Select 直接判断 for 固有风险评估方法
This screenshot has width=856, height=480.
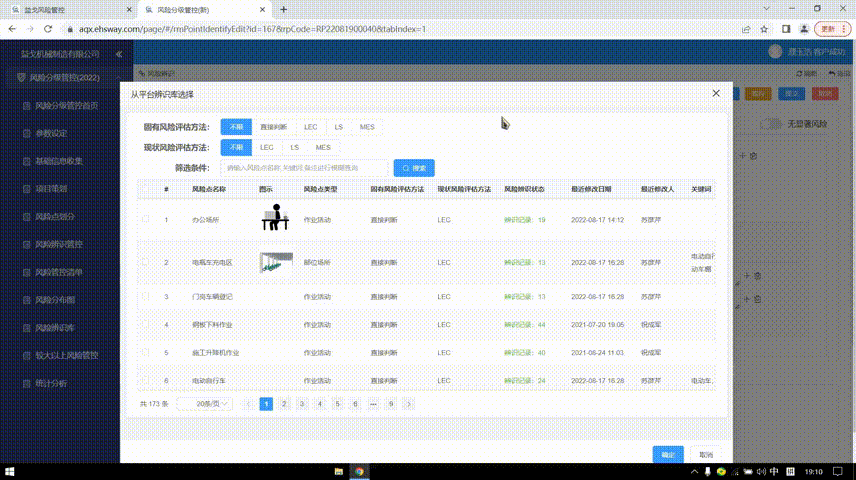[x=274, y=127]
